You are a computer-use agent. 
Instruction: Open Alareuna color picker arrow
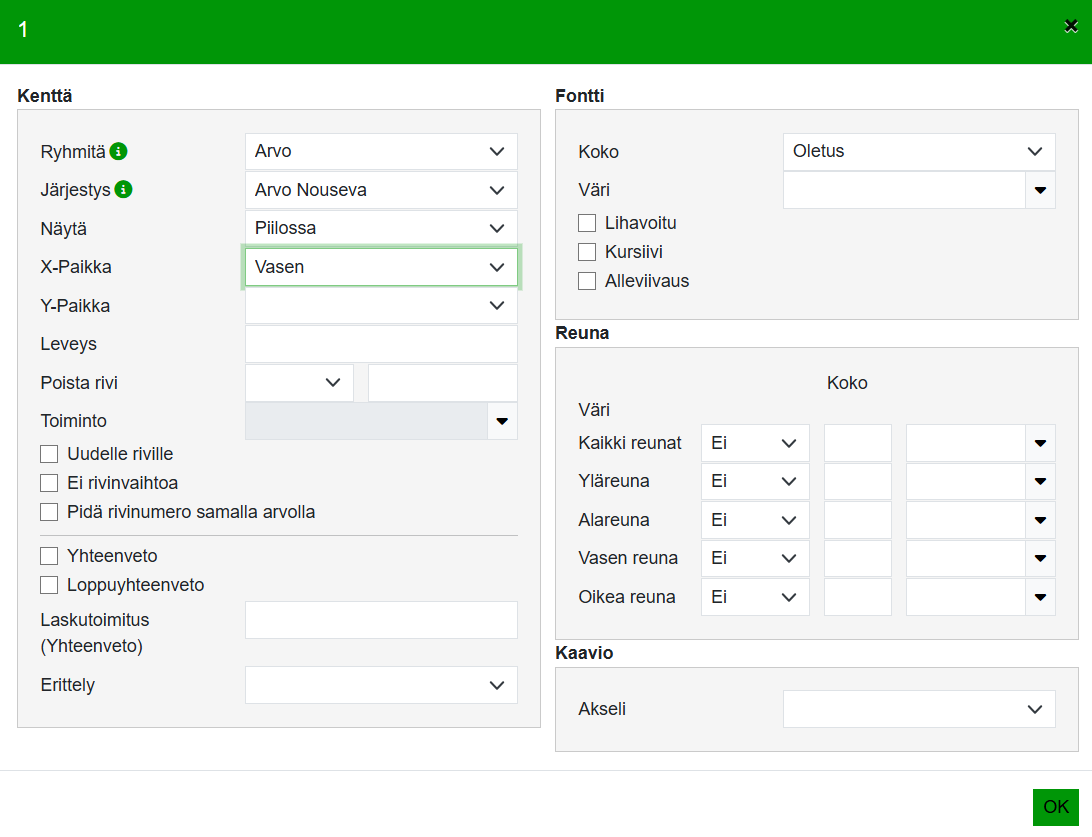tap(1040, 520)
